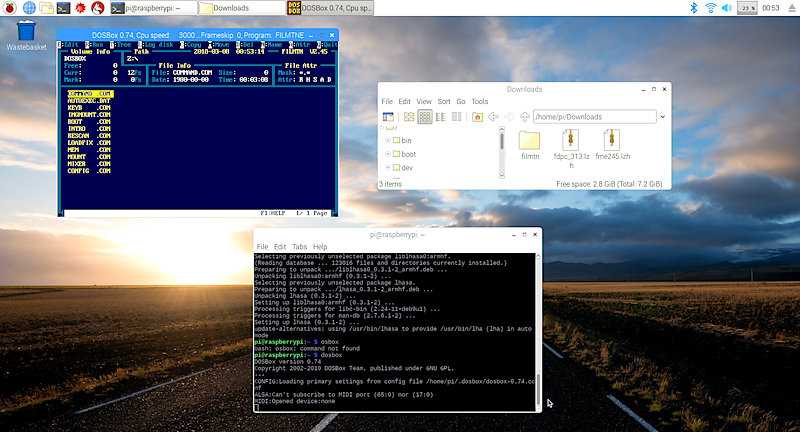This screenshot has height=432, width=800.
Task: Open the Wi-Fi network tray icon
Action: (x=709, y=8)
